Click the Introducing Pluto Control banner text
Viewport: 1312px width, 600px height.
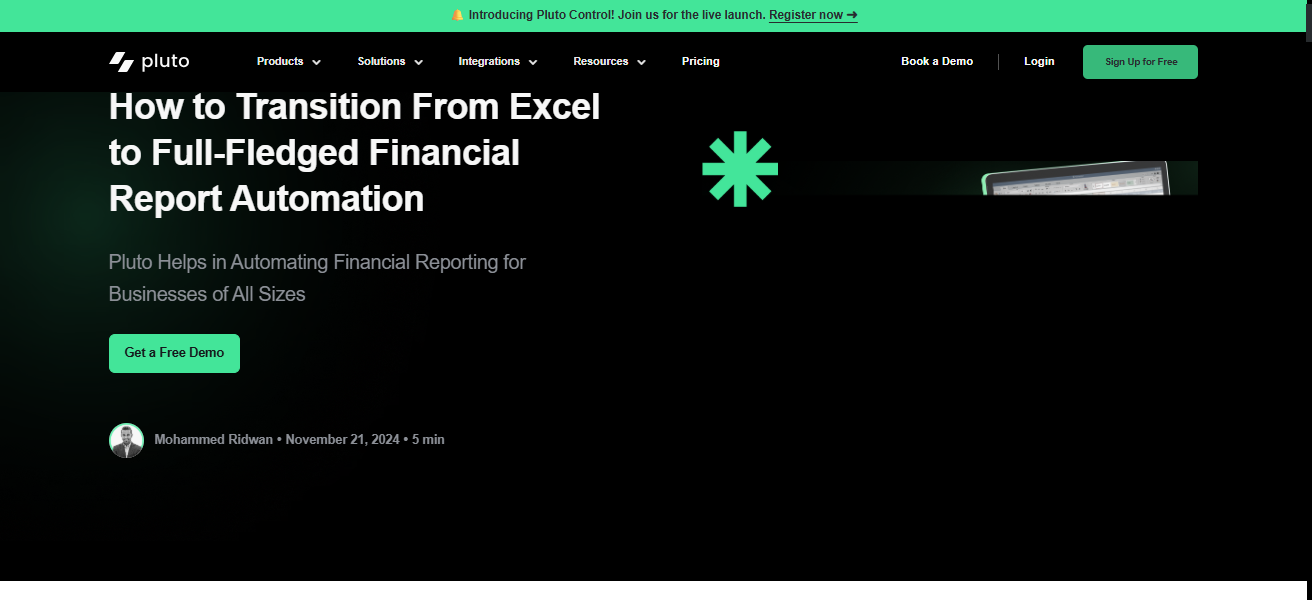pyautogui.click(x=616, y=15)
